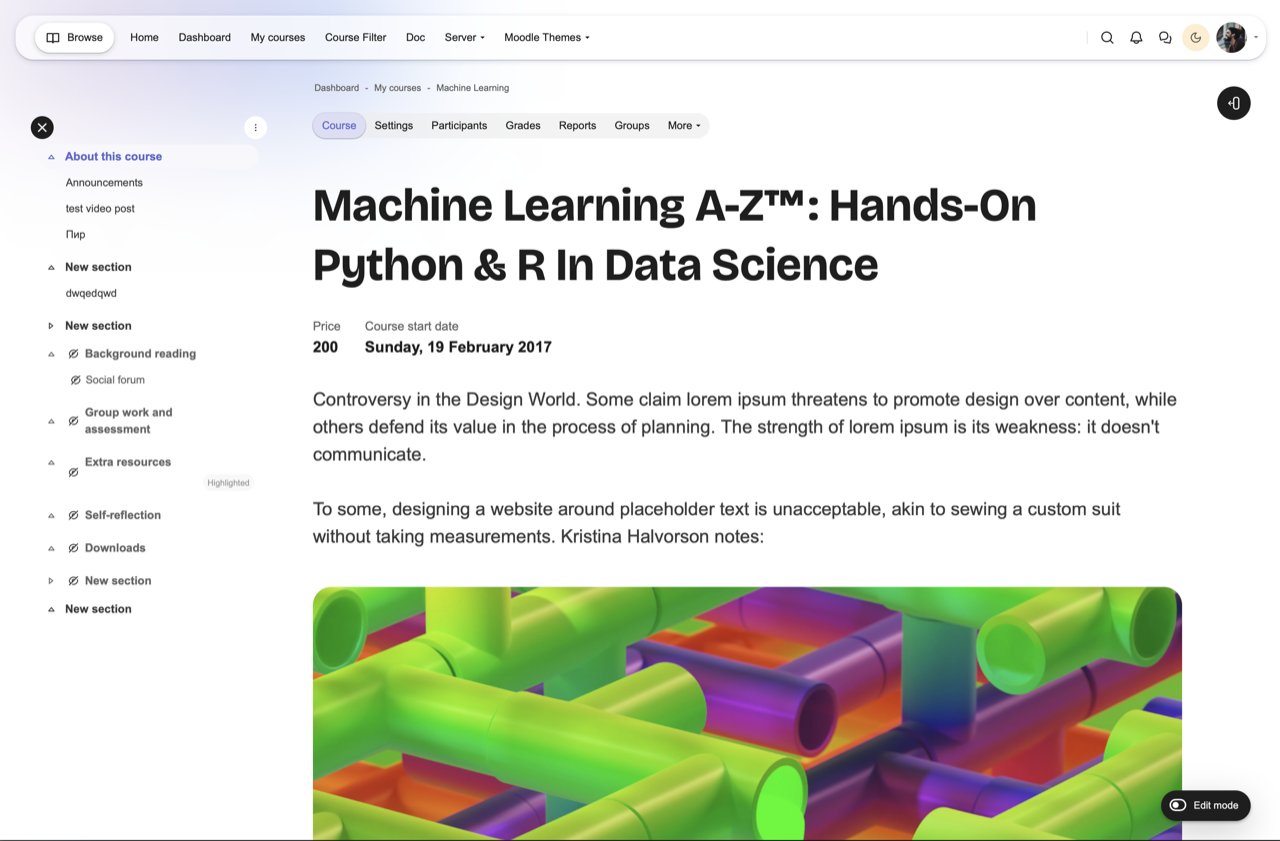This screenshot has height=841, width=1280.
Task: Open the Announcements link in sidebar
Action: click(104, 183)
